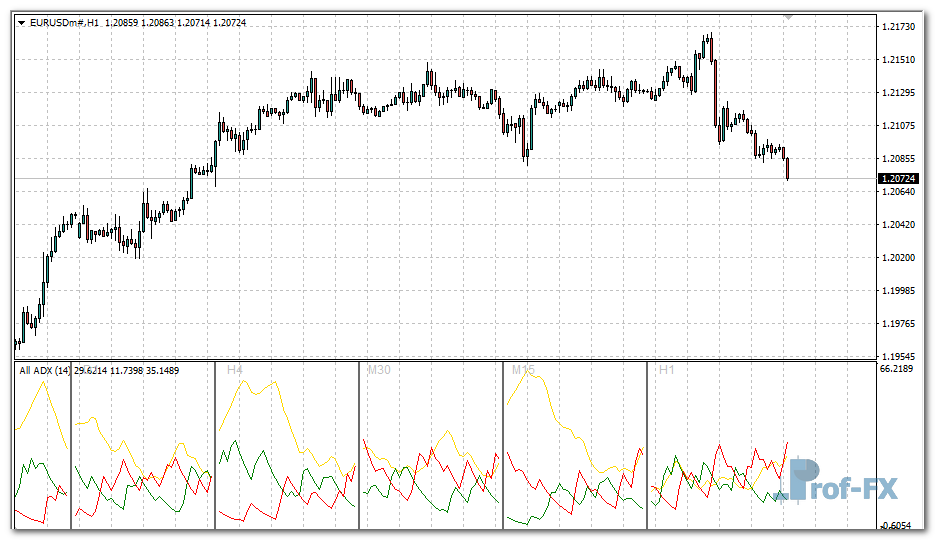Image resolution: width=935 pixels, height=540 pixels.
Task: Select the M15 timeframe panel label
Action: 523,370
